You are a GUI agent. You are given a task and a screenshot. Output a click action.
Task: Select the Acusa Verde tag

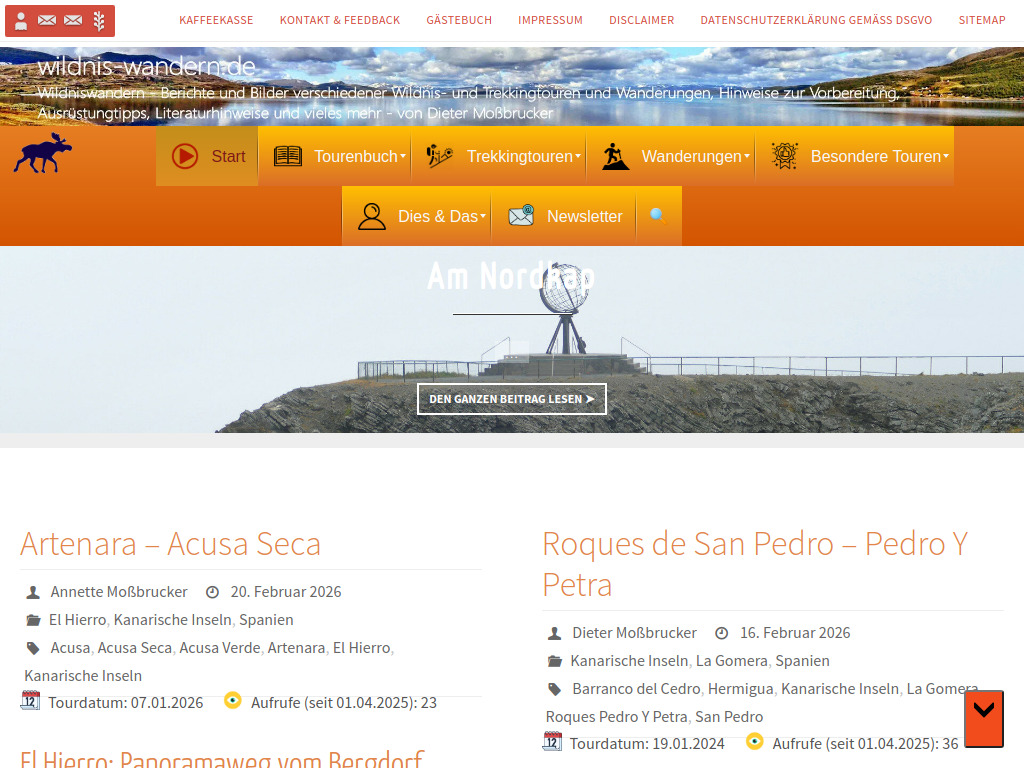pos(219,648)
